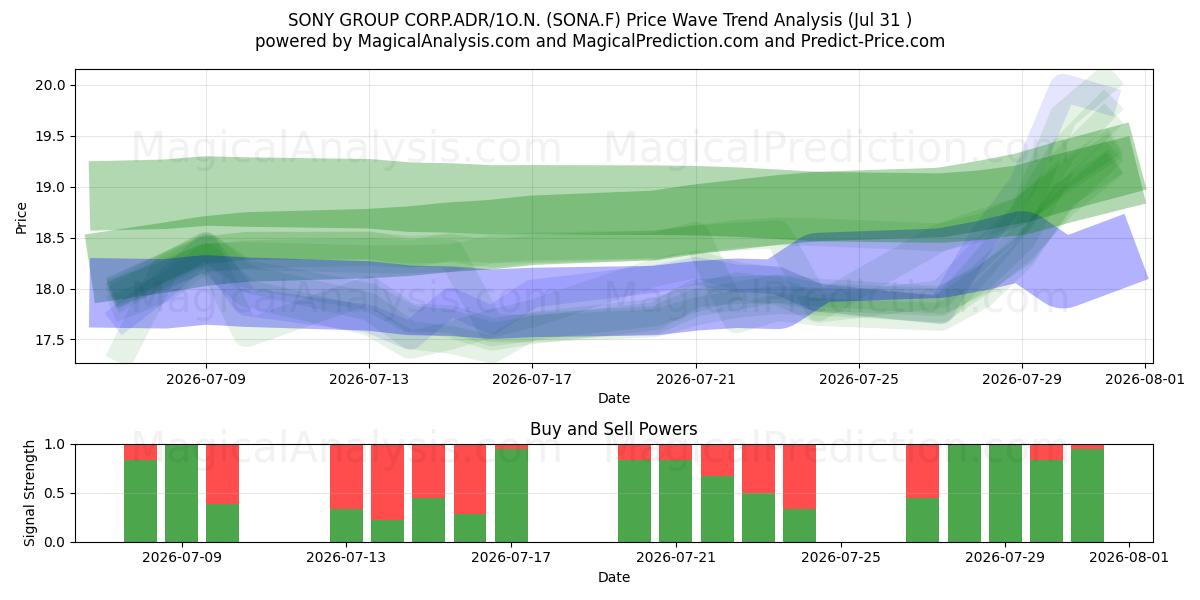Image resolution: width=1200 pixels, height=600 pixels.
Task: Click the 20.0 price axis tick
Action: [51, 85]
